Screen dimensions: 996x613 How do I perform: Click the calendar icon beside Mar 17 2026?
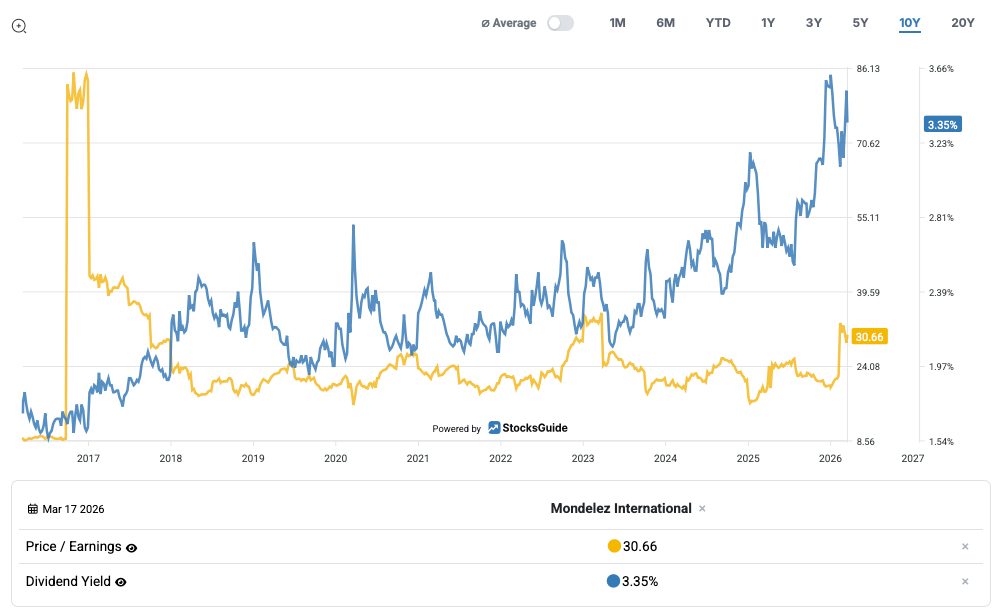pyautogui.click(x=33, y=509)
